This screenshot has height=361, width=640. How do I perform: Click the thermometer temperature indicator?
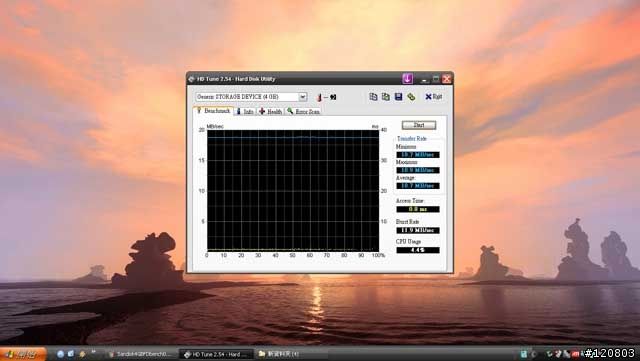pyautogui.click(x=319, y=97)
